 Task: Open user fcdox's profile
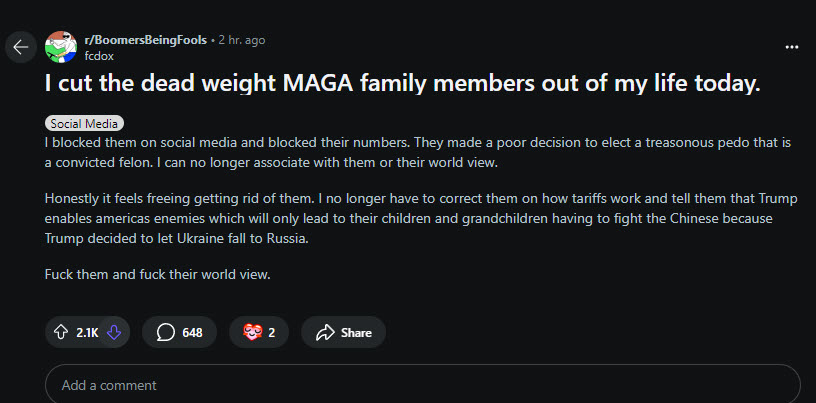pos(100,56)
